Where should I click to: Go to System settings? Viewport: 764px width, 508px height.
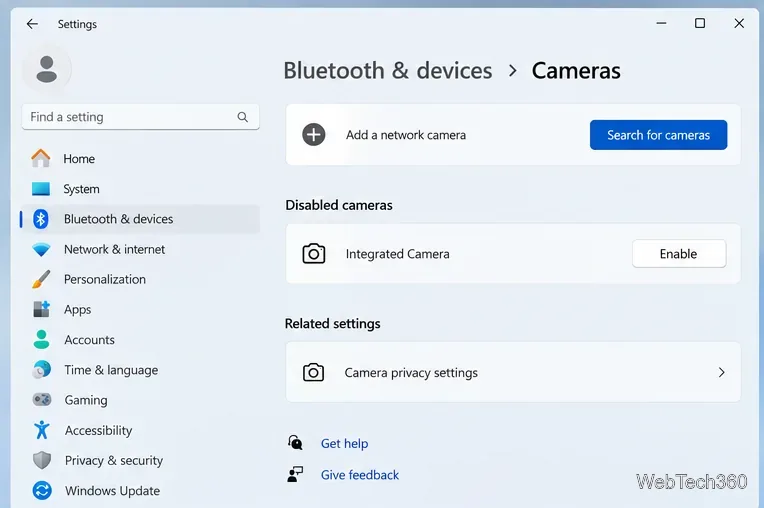140,188
